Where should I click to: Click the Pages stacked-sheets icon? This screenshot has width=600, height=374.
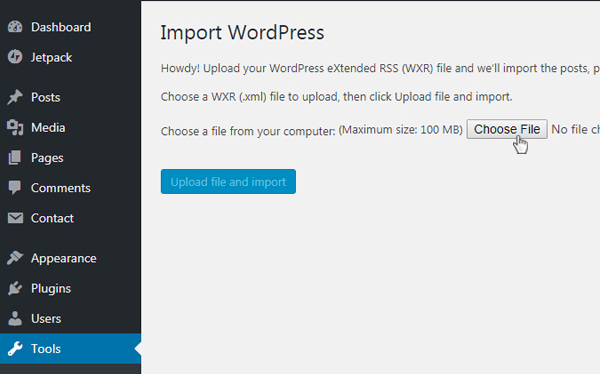[x=15, y=158]
